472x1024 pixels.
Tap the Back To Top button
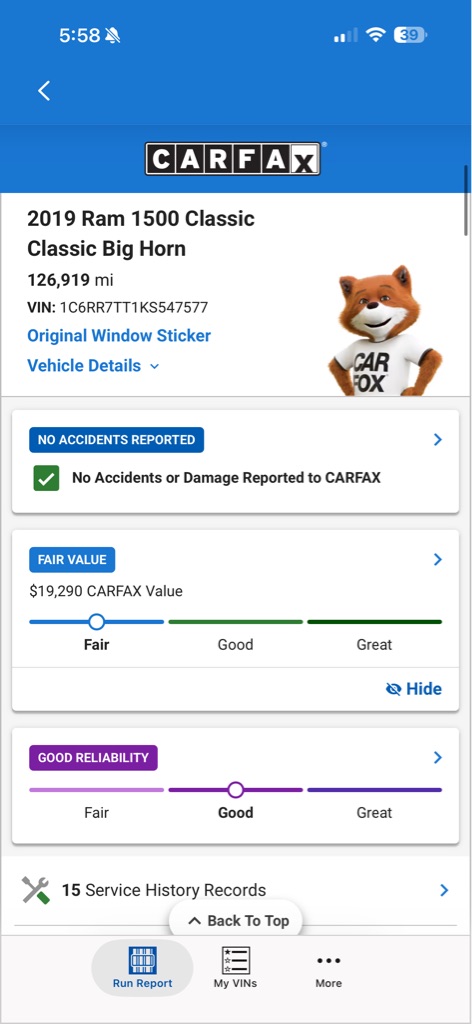236,921
